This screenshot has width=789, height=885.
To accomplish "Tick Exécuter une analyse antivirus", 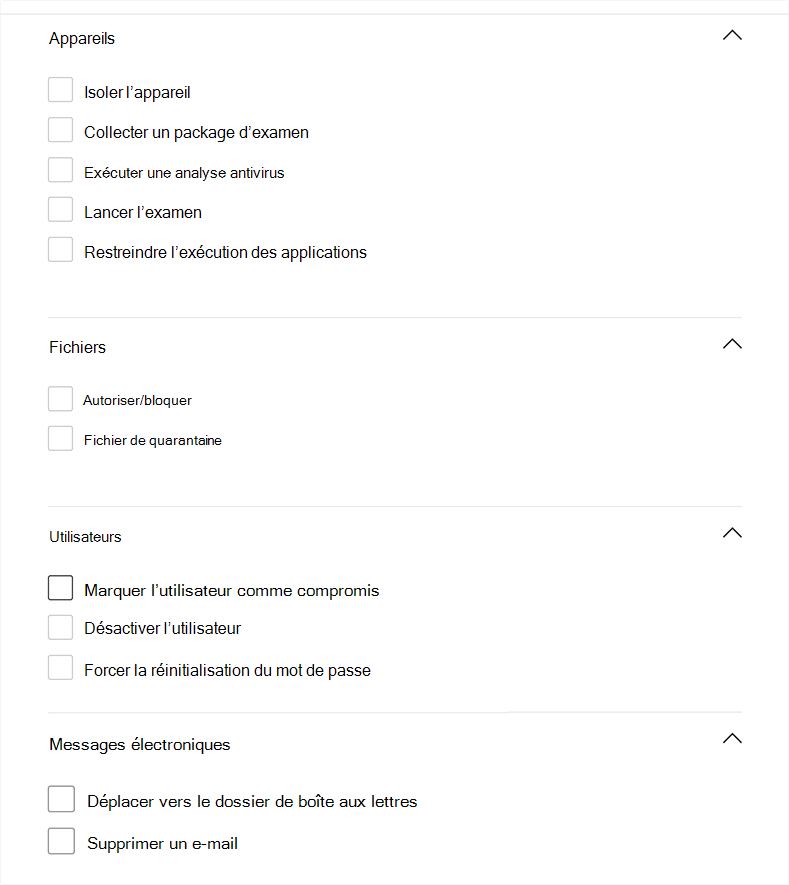I will (61, 170).
